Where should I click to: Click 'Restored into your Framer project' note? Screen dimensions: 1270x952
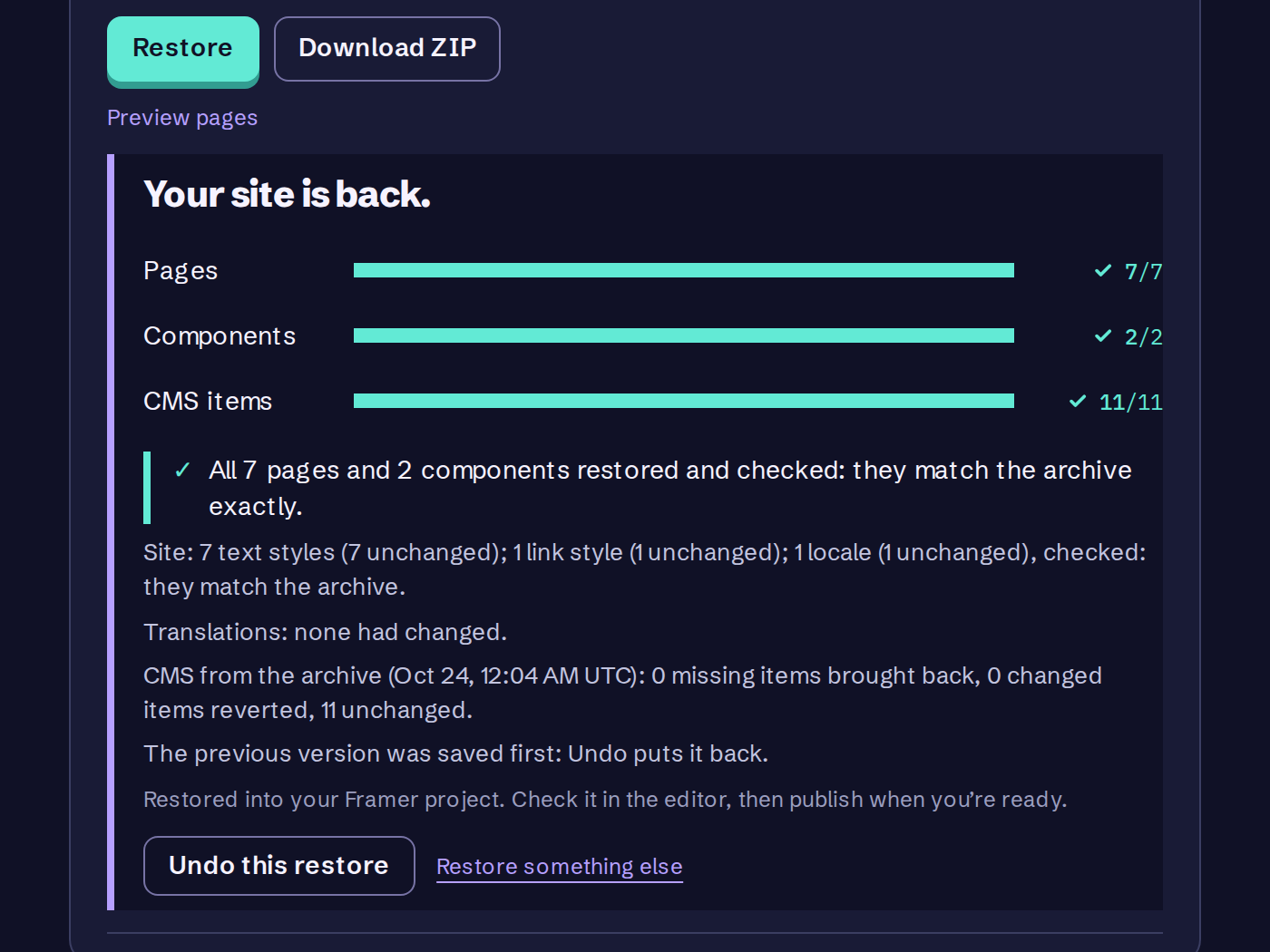tap(605, 800)
